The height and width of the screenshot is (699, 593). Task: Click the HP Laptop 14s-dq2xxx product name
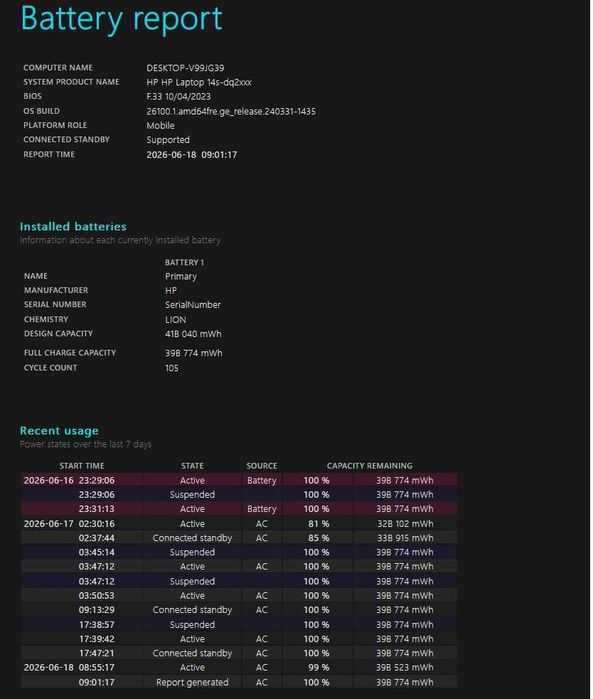click(199, 82)
